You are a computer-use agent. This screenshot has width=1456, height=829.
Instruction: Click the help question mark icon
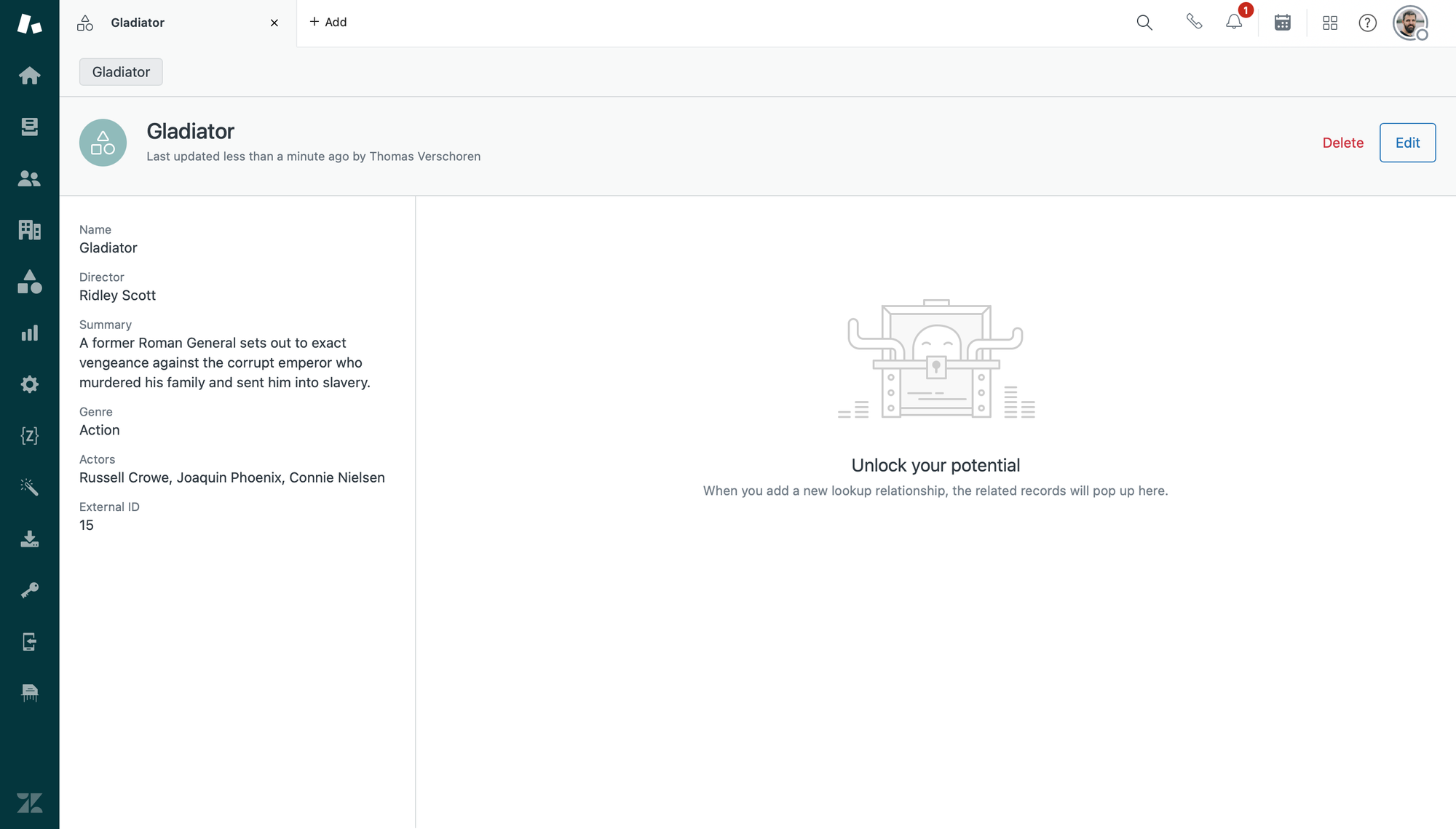tap(1368, 23)
